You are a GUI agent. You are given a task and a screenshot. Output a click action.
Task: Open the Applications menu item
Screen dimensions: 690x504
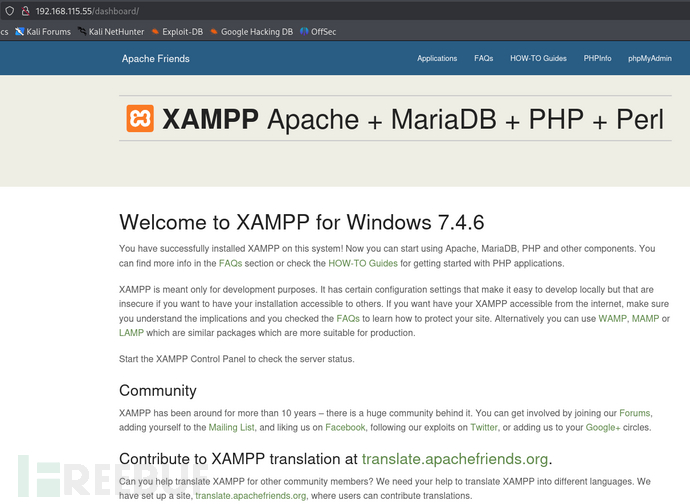point(437,58)
